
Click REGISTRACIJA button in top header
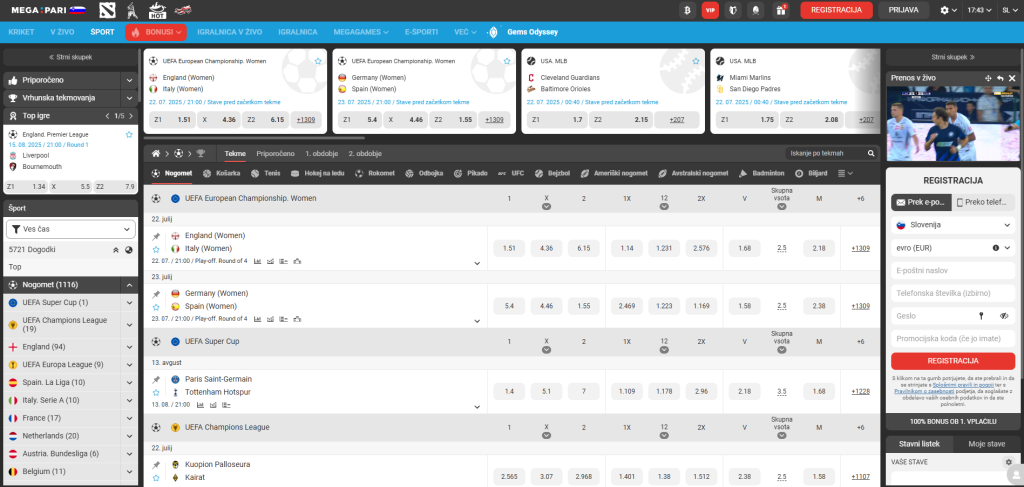pyautogui.click(x=836, y=10)
